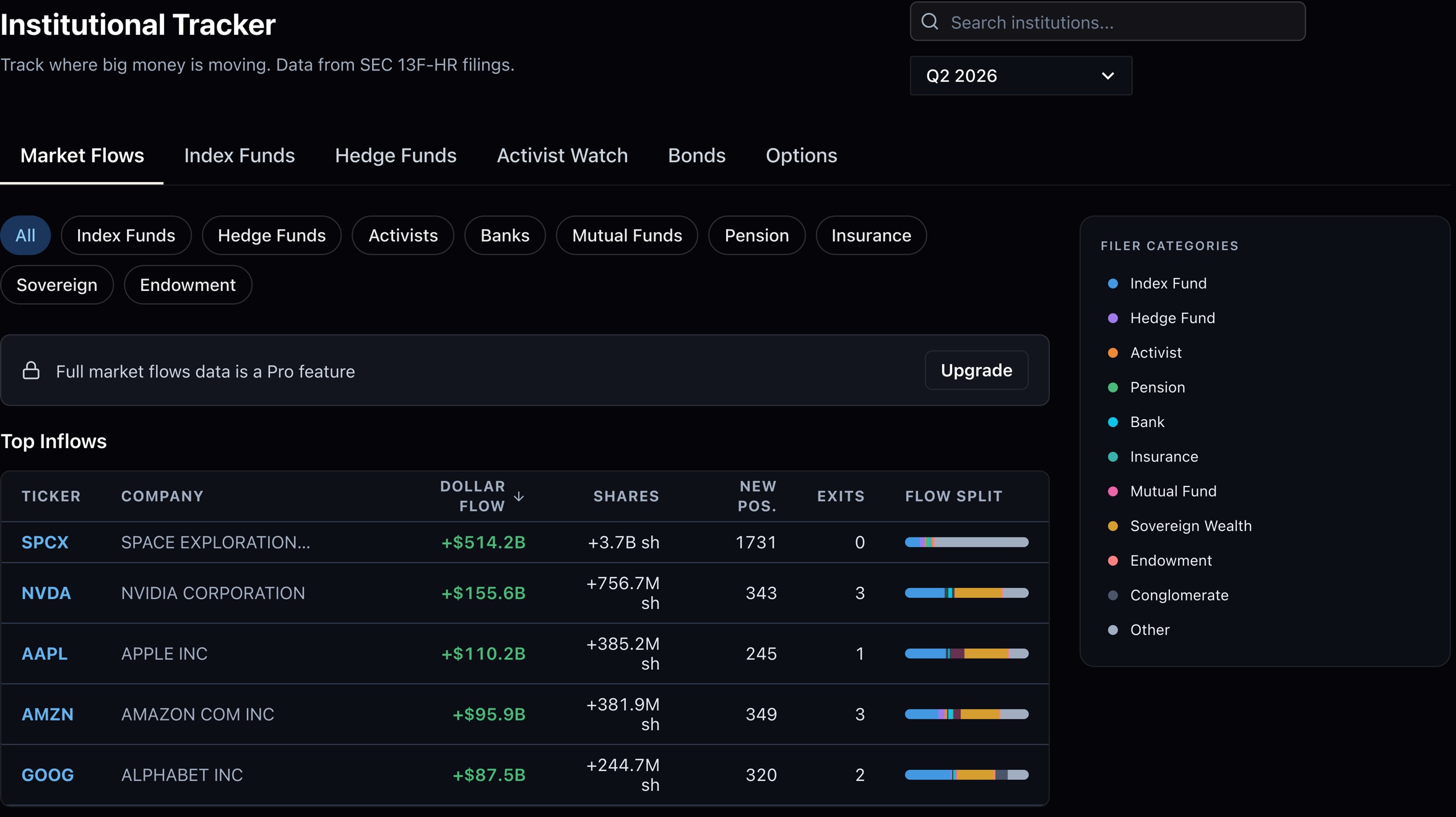Toggle the Banks filter chip
Screen dimensions: 1456x817
505,235
